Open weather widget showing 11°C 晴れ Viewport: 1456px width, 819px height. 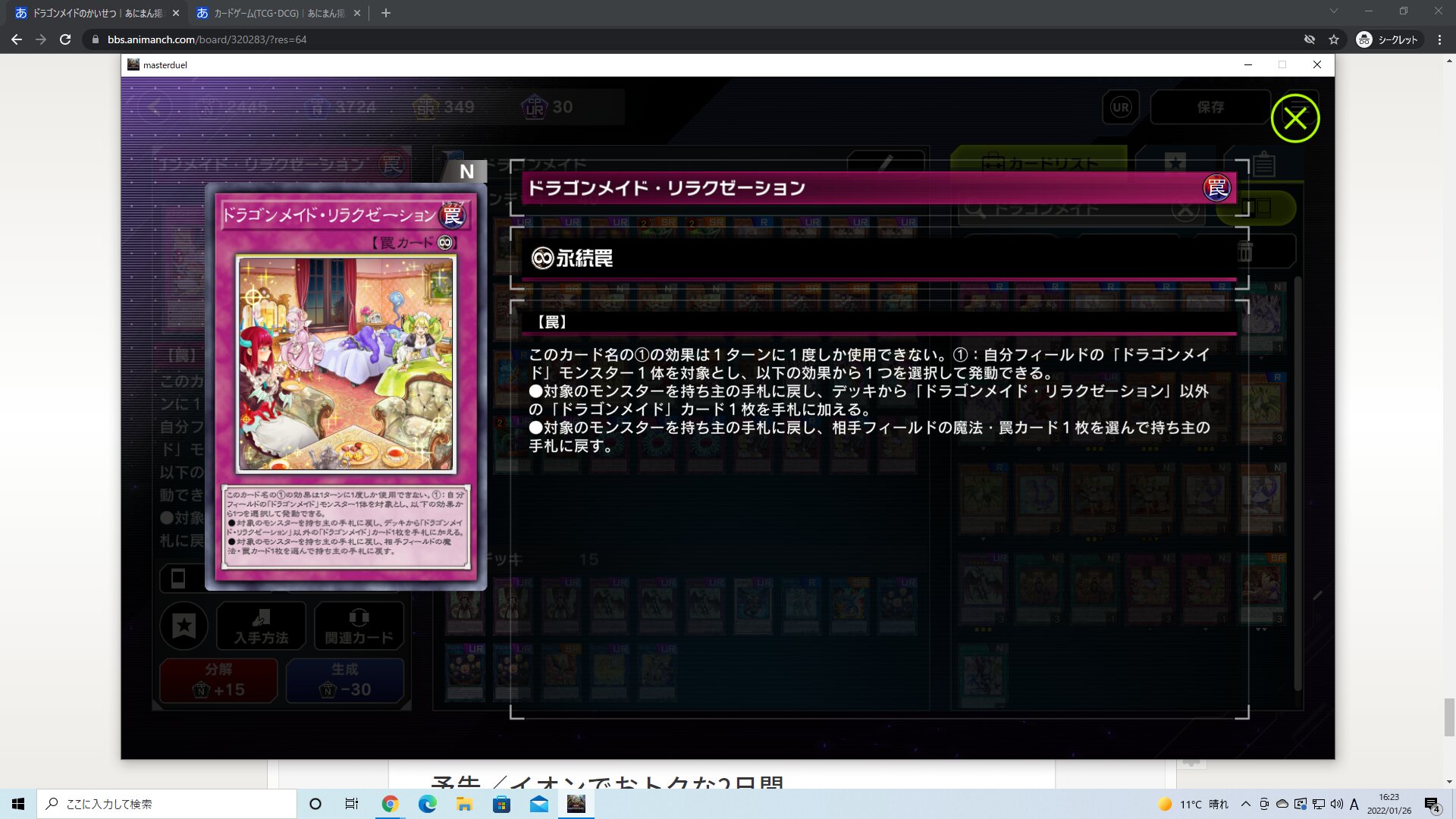click(1193, 804)
